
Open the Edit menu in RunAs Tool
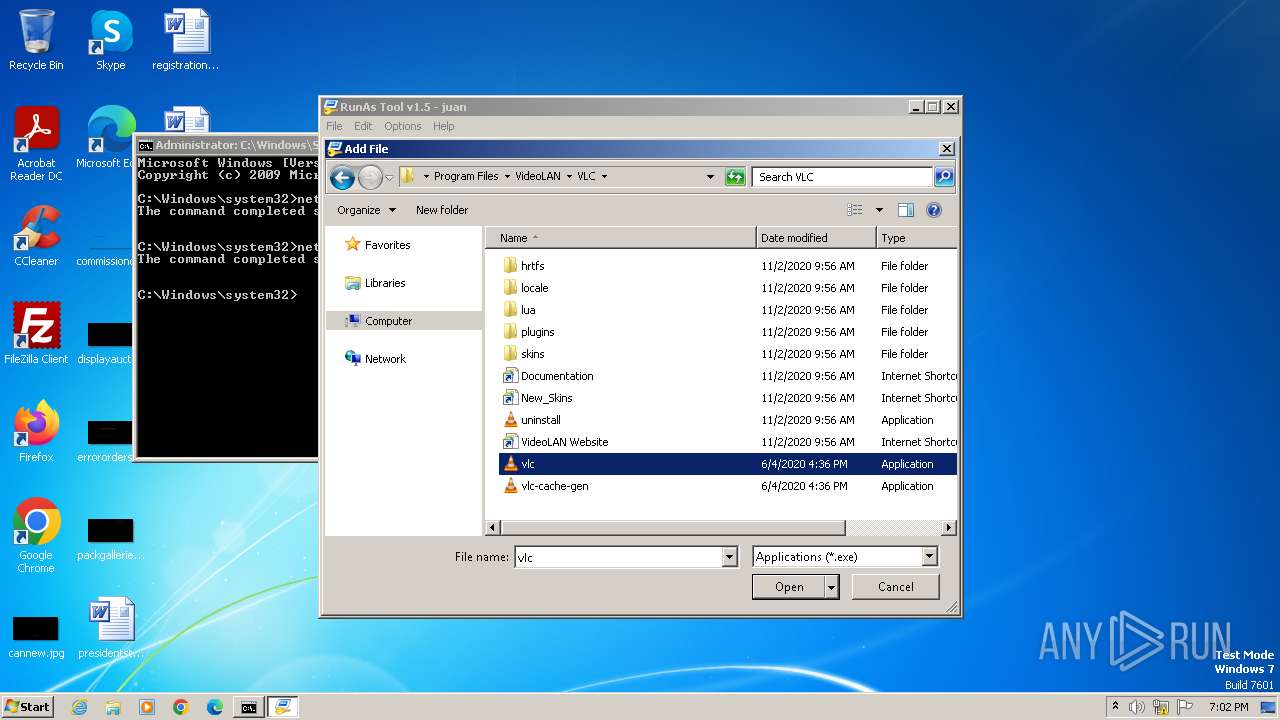coord(363,126)
